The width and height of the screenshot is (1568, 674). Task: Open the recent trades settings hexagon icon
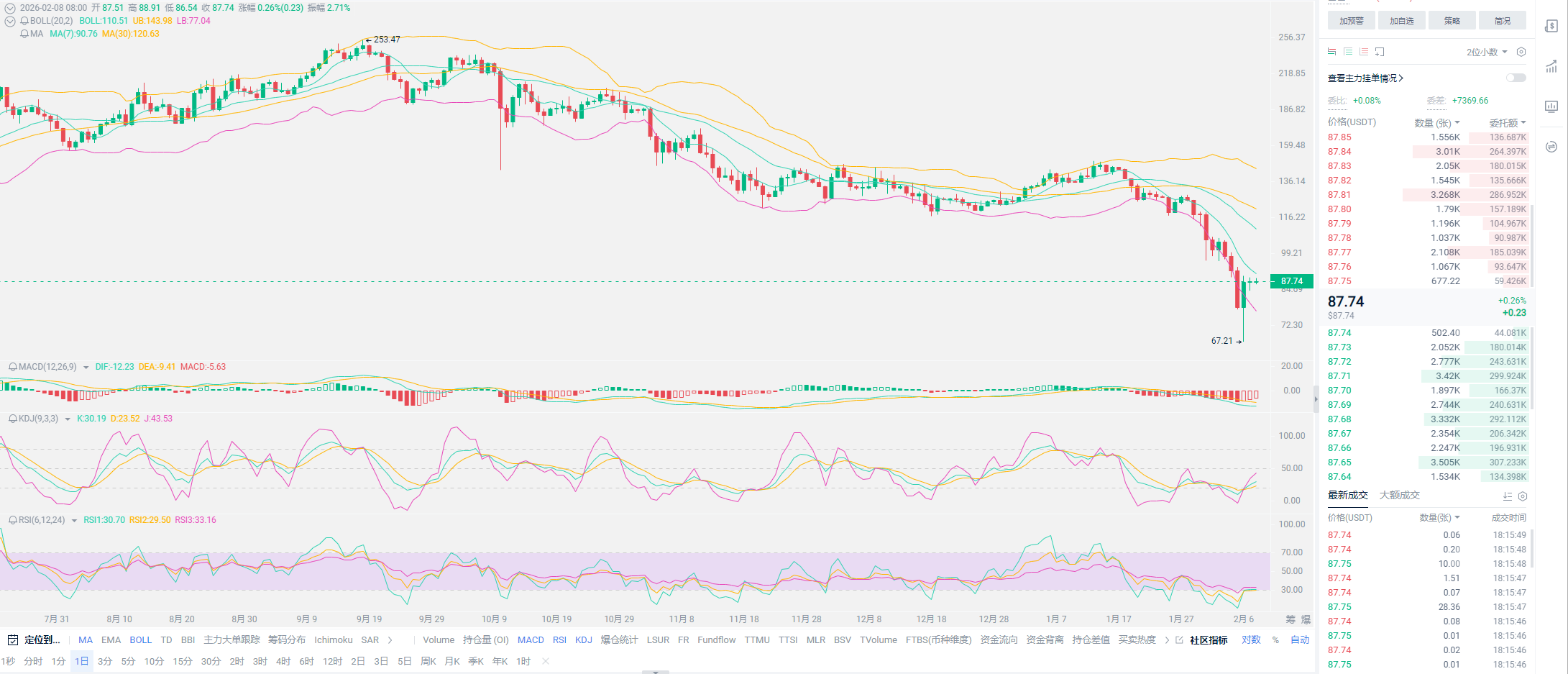click(1522, 496)
